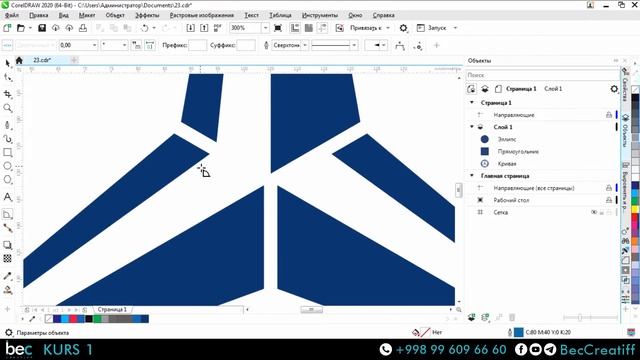Open the Файл menu
This screenshot has height=360, width=640.
pos(12,15)
